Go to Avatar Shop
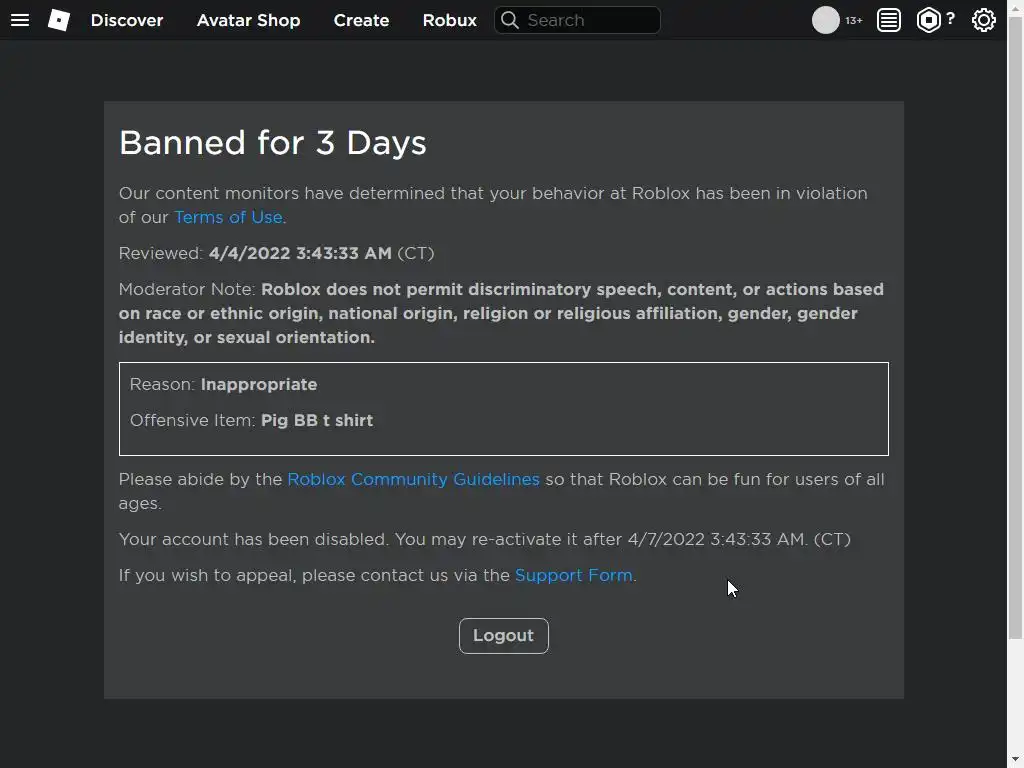The image size is (1024, 768). tap(248, 20)
